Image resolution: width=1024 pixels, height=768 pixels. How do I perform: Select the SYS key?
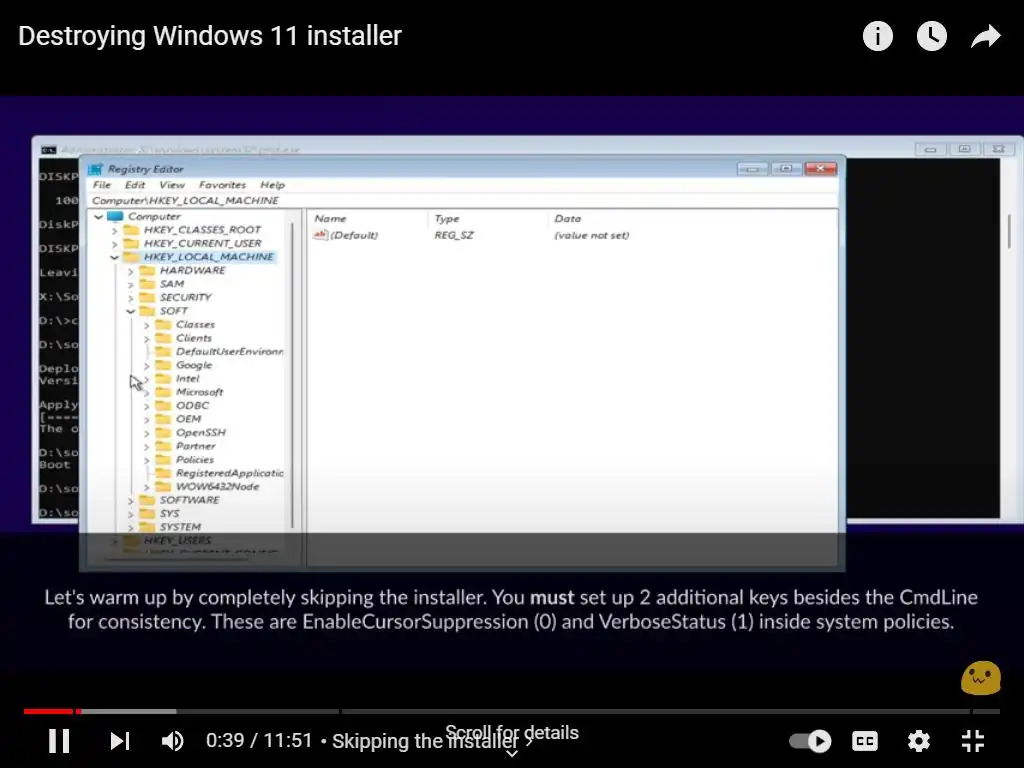(169, 514)
